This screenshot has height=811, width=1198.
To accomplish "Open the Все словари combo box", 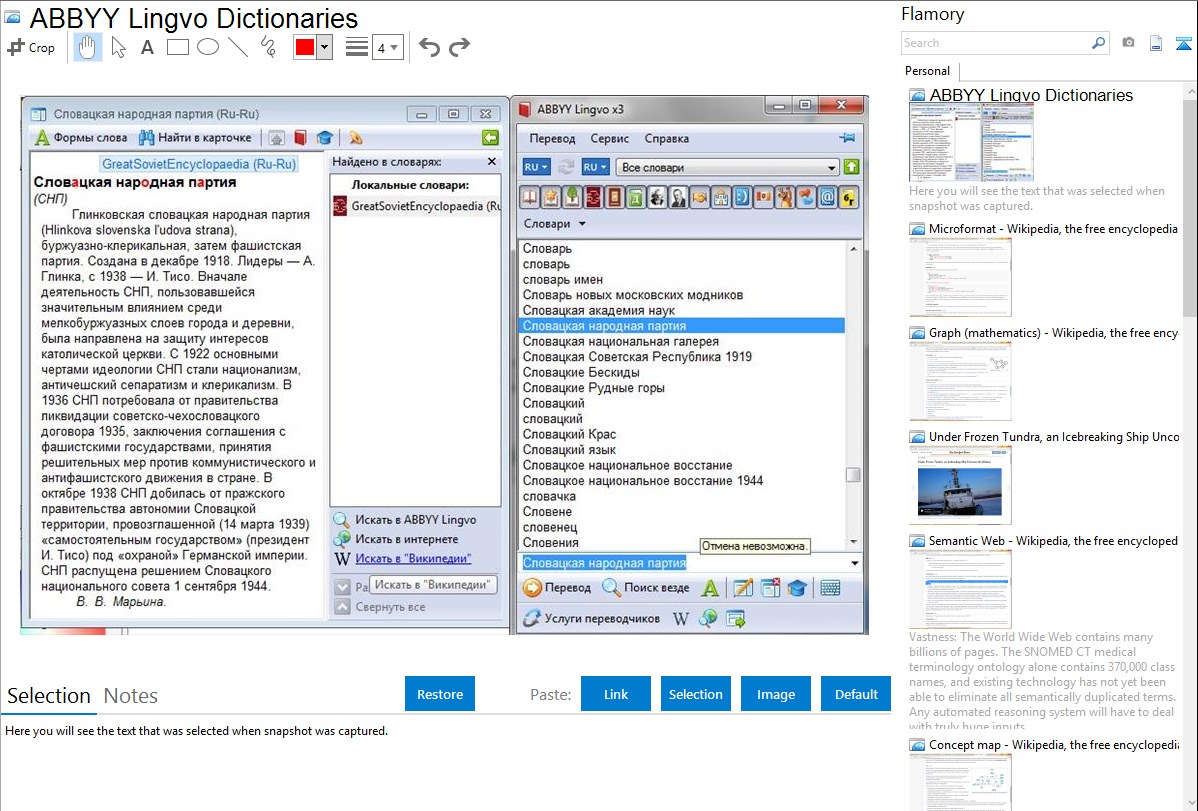I will tap(727, 167).
